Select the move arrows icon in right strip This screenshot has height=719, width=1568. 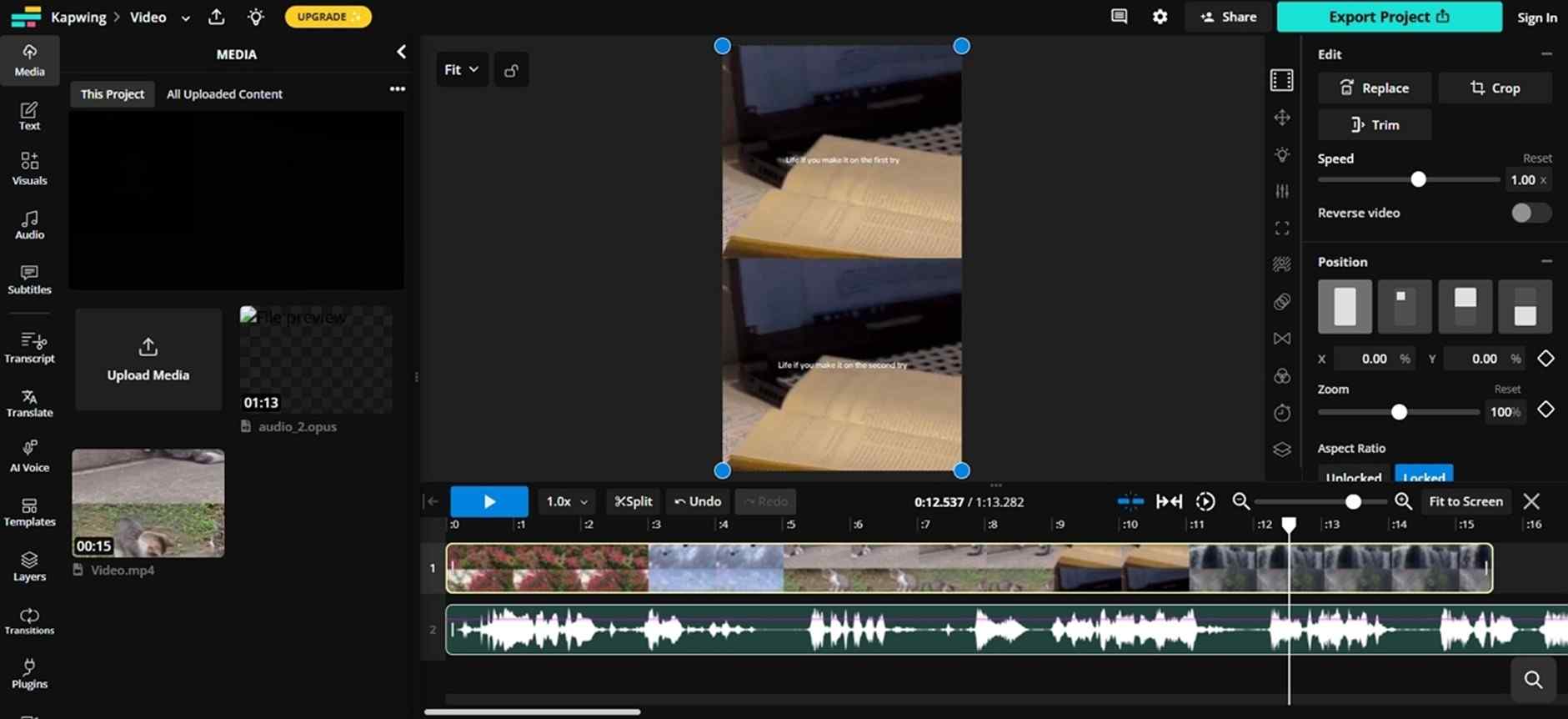1282,118
